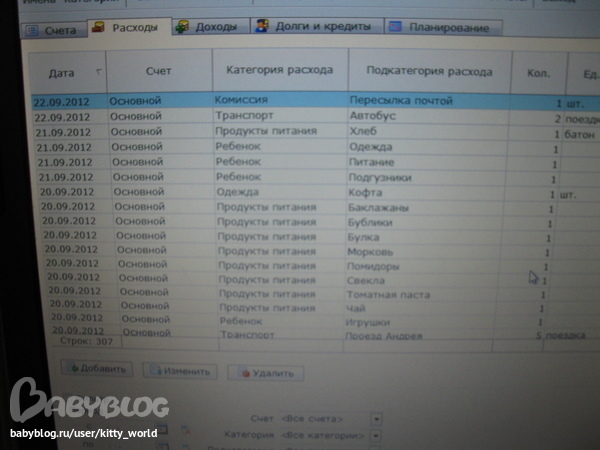Screen dimensions: 600x450
Task: Click the Категория расхода column header
Action: [x=279, y=72]
